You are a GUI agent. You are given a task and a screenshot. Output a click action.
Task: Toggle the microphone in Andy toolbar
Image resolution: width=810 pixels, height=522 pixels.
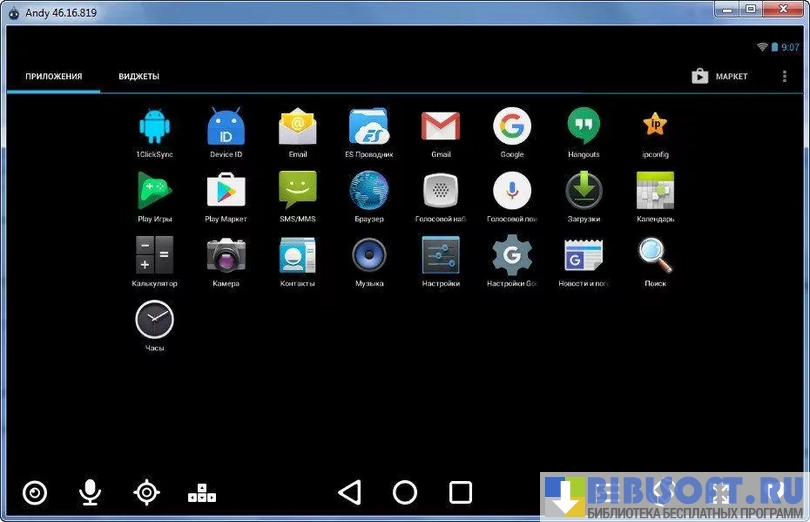(x=90, y=492)
